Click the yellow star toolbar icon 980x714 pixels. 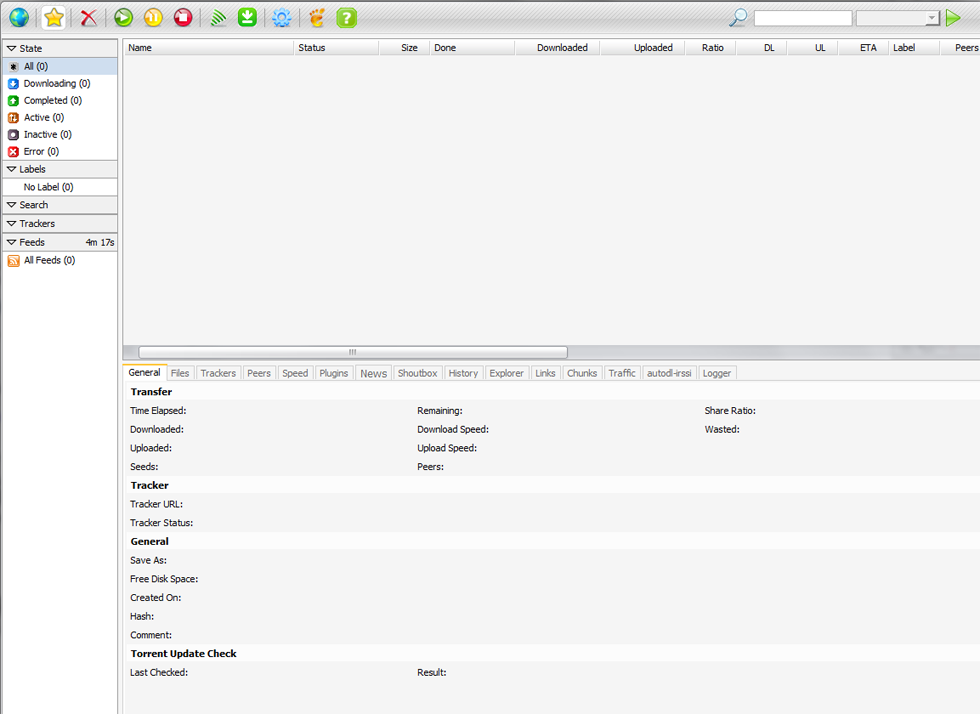pyautogui.click(x=54, y=17)
